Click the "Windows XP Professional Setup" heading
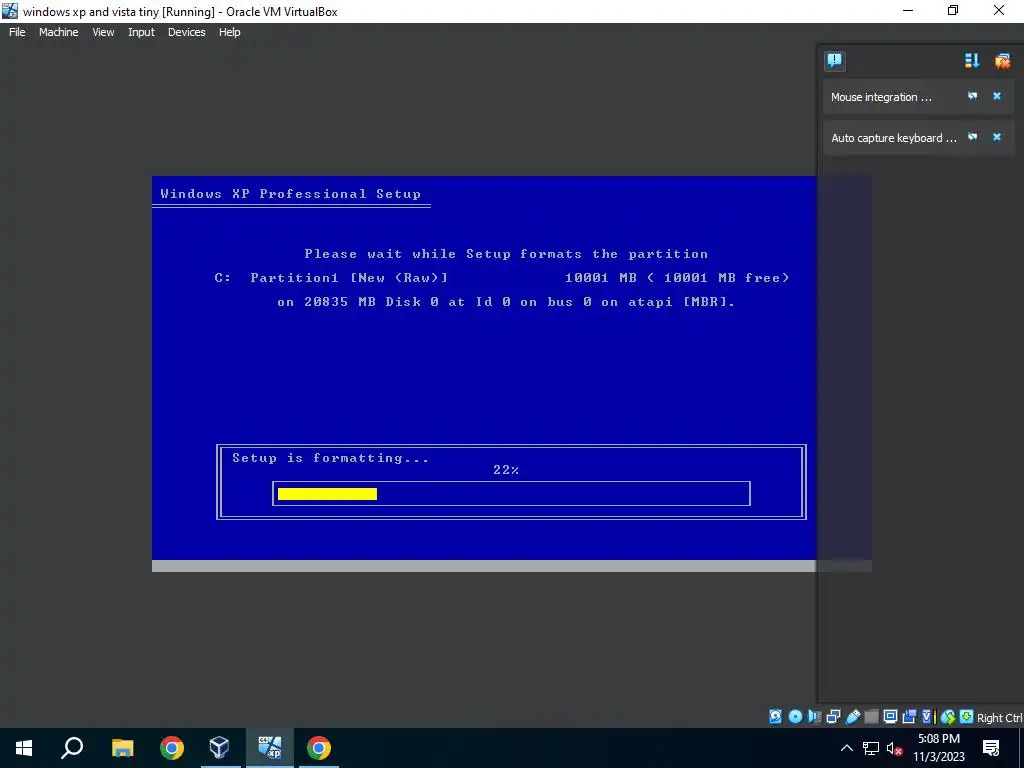This screenshot has height=768, width=1024. pos(291,194)
